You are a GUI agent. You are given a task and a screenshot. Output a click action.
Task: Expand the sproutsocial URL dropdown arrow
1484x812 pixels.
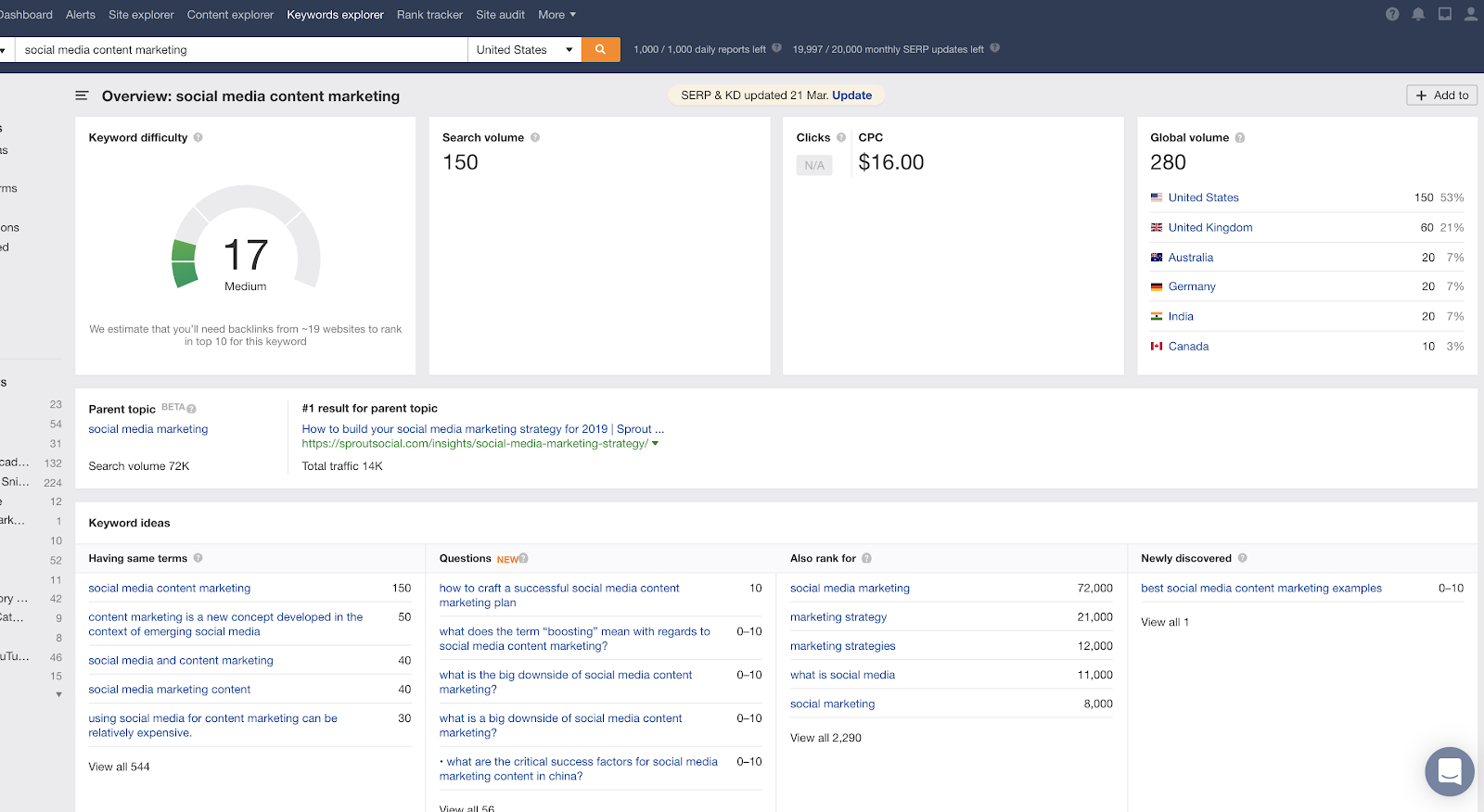coord(656,444)
